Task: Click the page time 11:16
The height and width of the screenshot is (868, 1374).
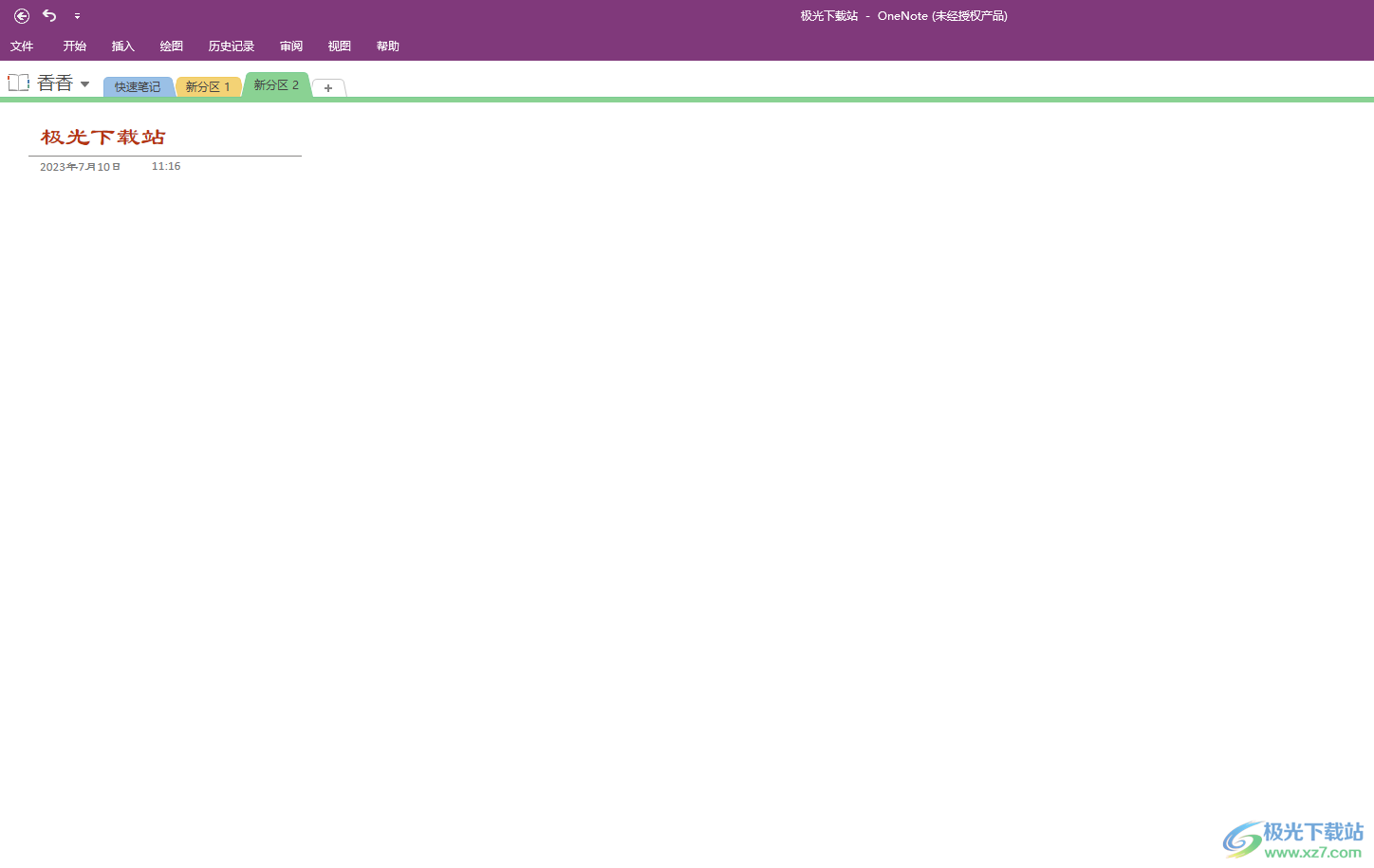Action: (166, 166)
